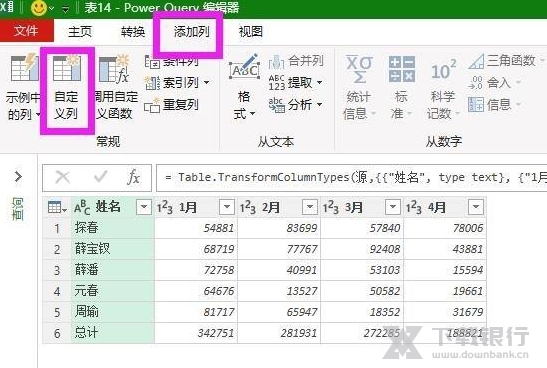The height and width of the screenshot is (368, 547).
Task: Click the value 92408
Action: pyautogui.click(x=385, y=249)
